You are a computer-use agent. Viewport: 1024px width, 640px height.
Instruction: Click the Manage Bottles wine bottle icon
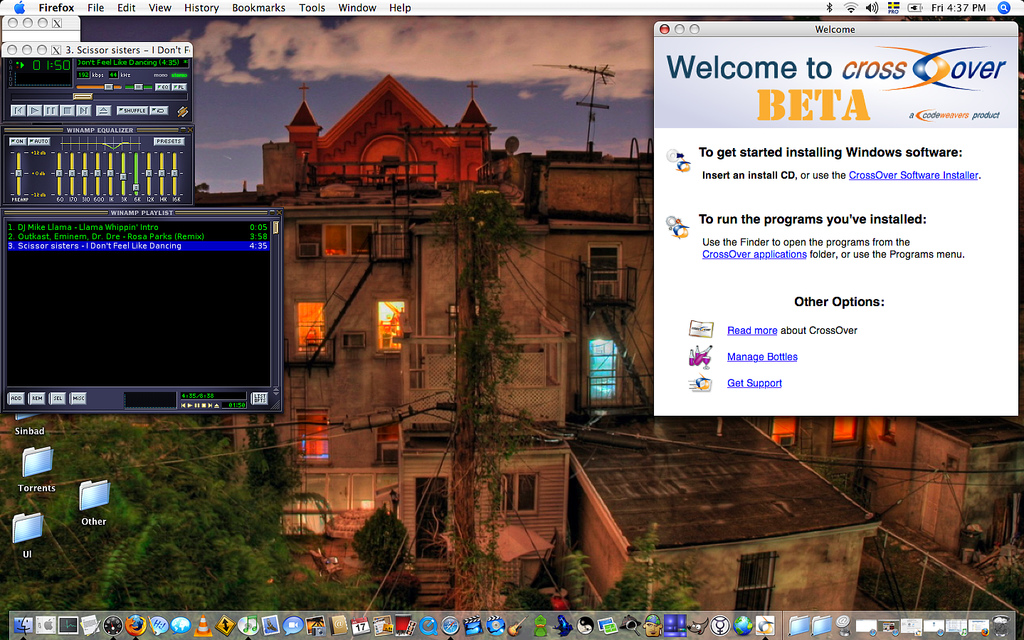coord(700,357)
